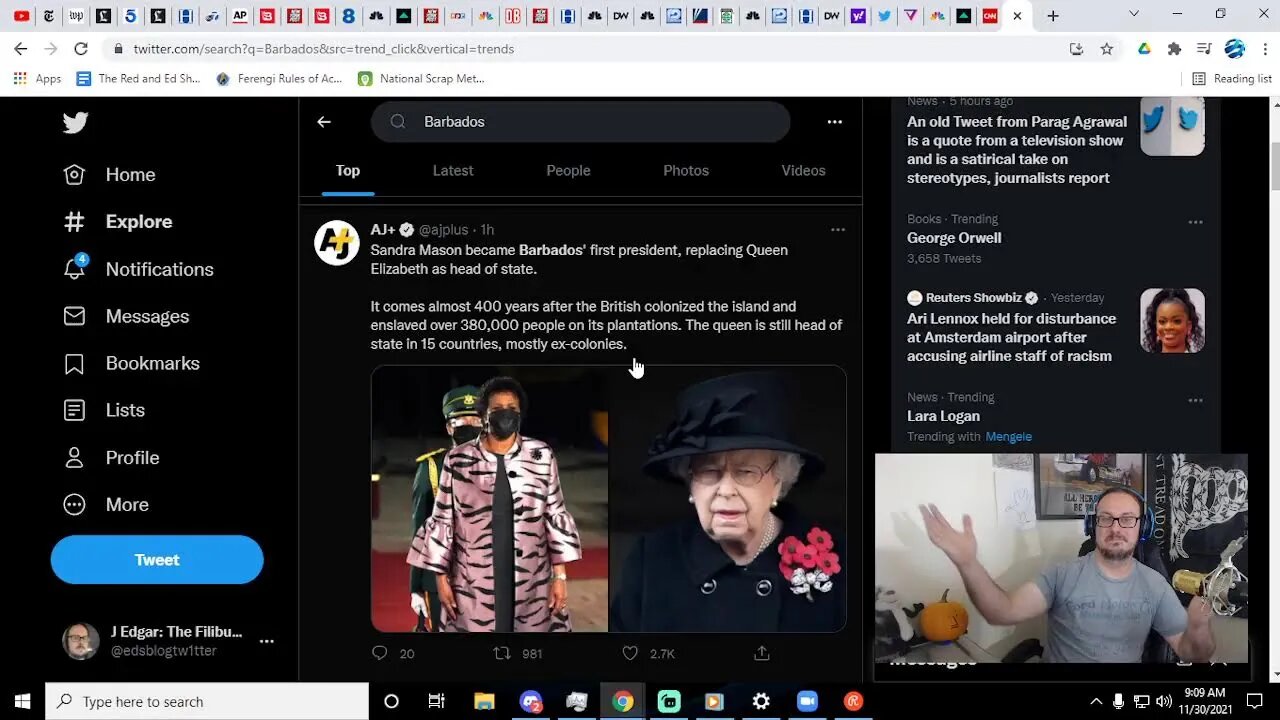The image size is (1280, 720).
Task: Open Chrome's Reading list
Action: point(1232,78)
